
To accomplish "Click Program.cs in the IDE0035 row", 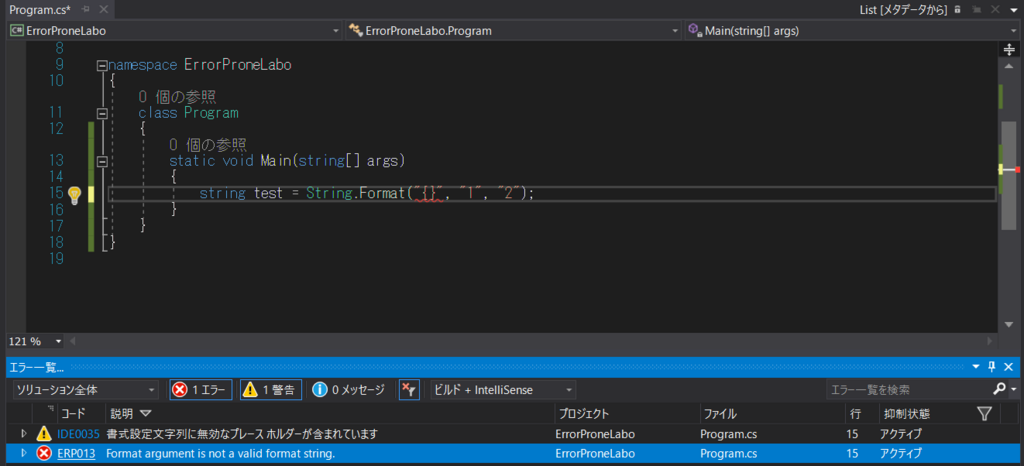I will 728,434.
